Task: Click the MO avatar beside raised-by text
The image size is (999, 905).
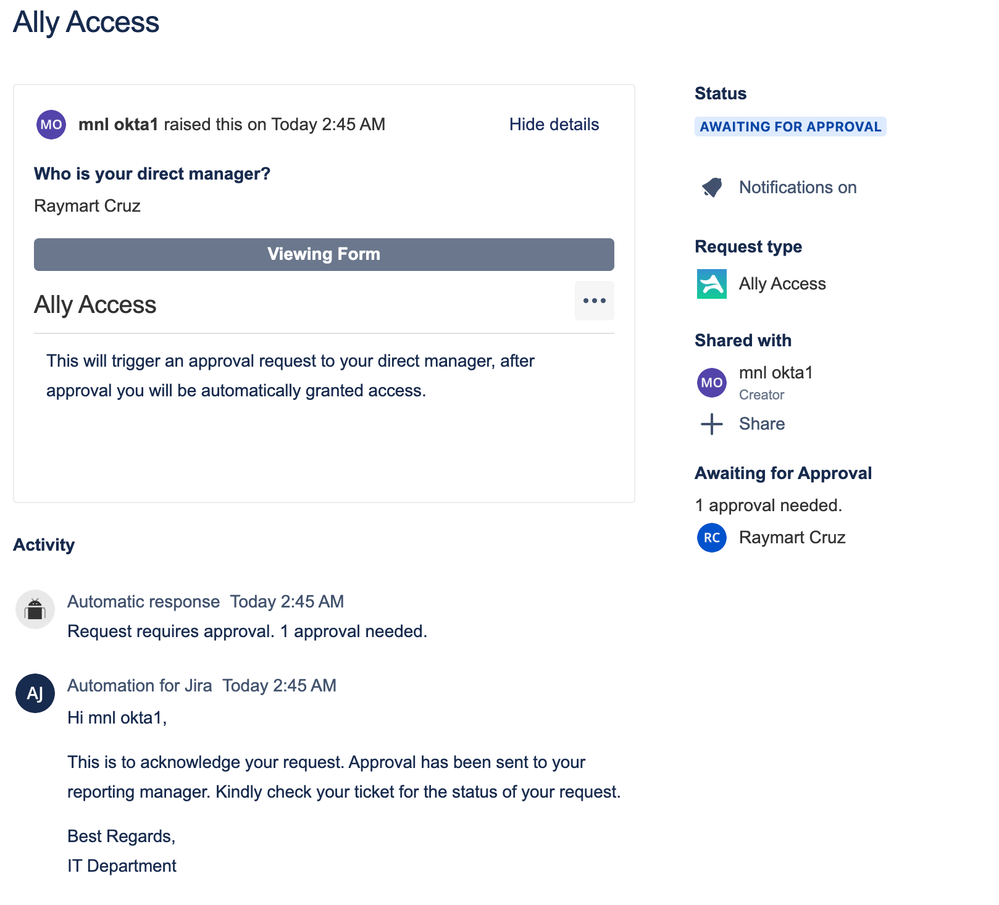Action: pos(51,124)
